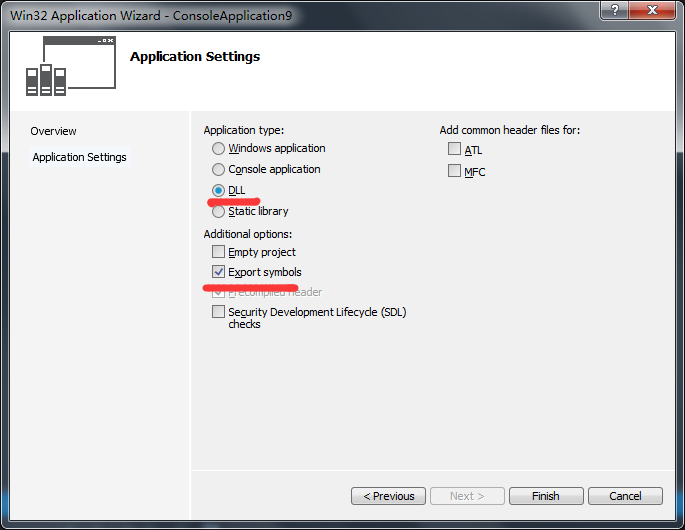Go back with the Previous button

tap(388, 496)
